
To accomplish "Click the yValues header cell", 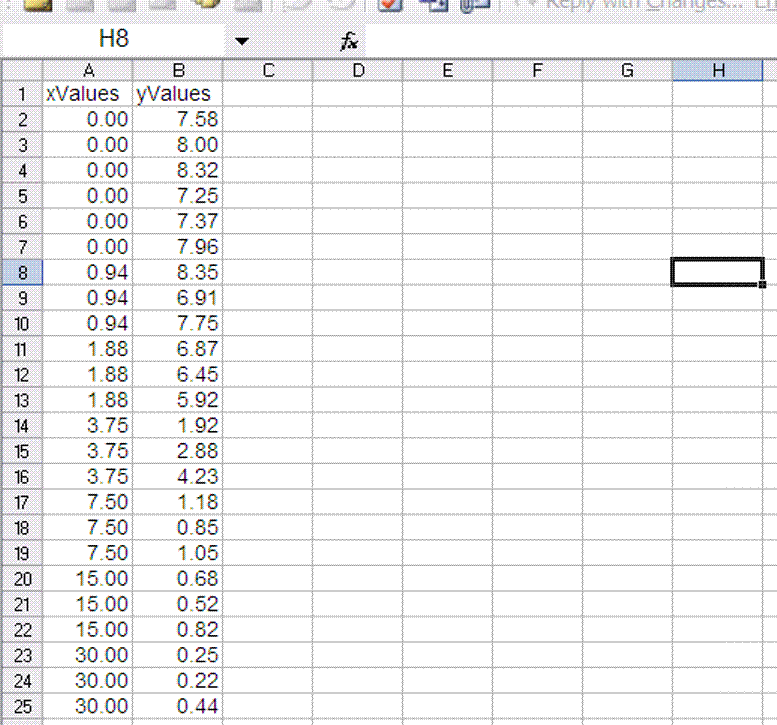I will (178, 94).
